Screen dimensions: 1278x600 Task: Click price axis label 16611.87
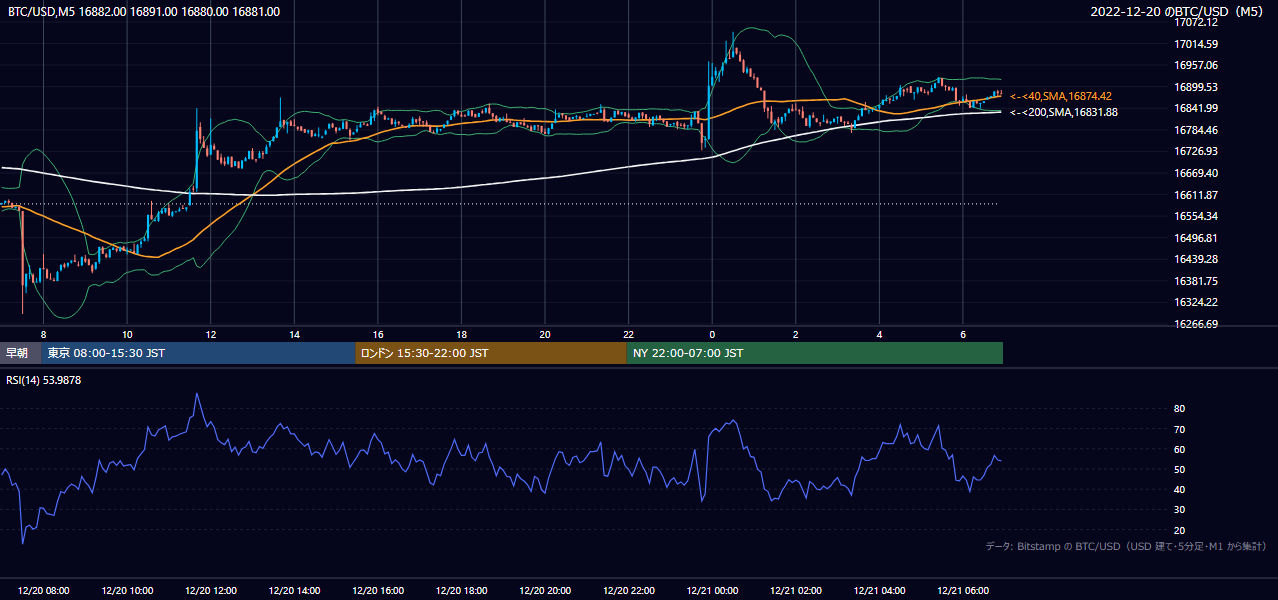click(1195, 195)
